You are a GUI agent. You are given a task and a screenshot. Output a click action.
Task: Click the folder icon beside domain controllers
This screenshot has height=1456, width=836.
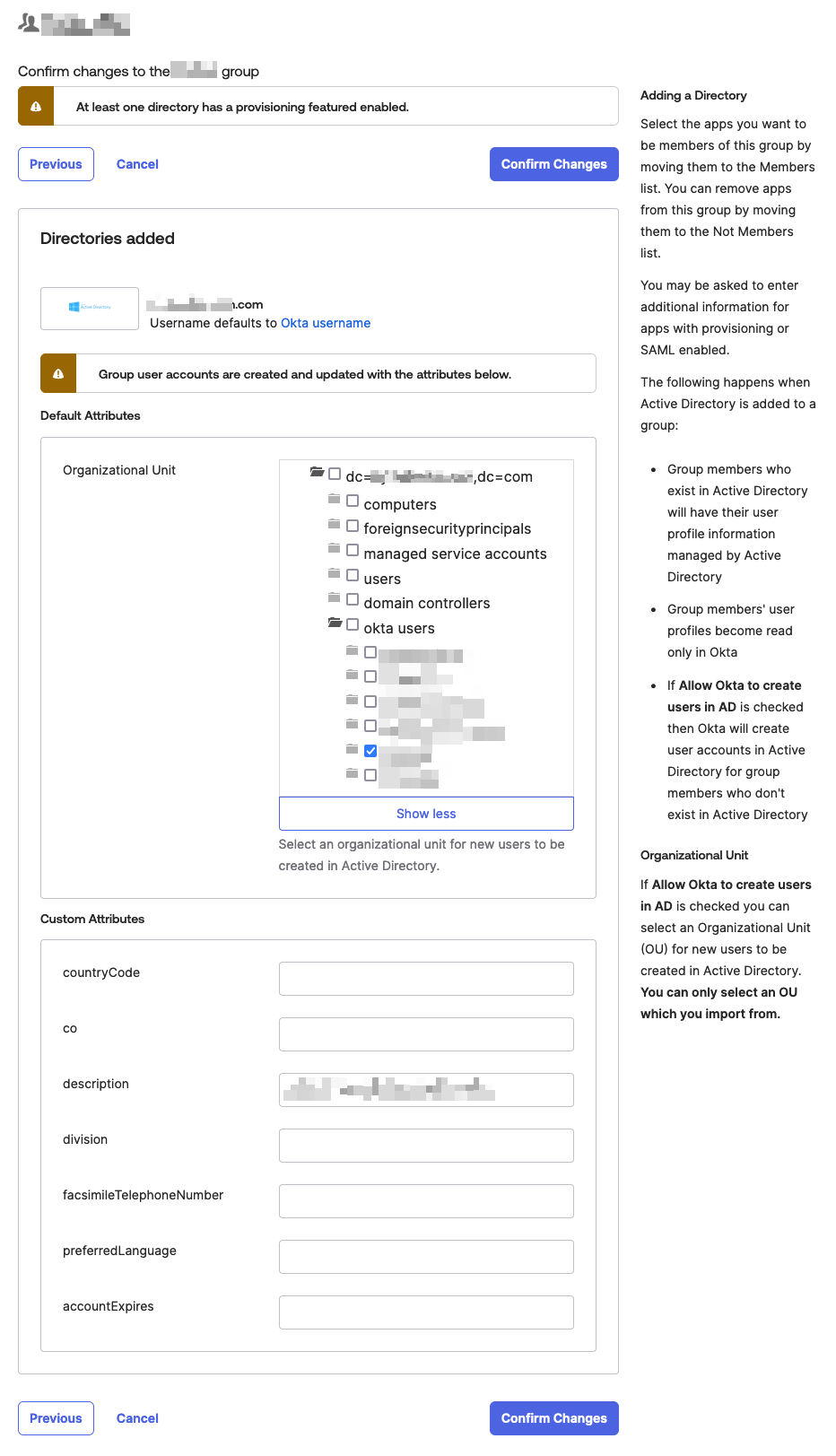pos(334,597)
